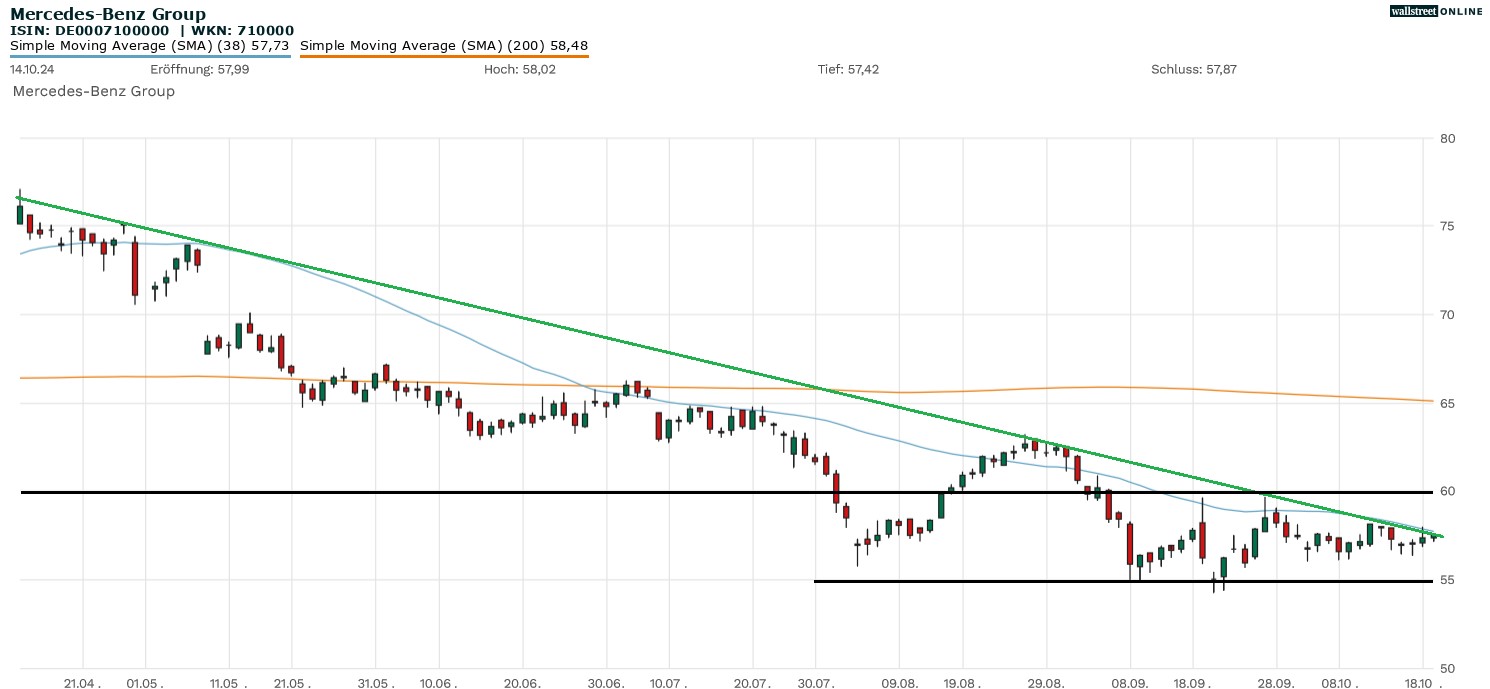The width and height of the screenshot is (1490, 689).
Task: Click the wallstreet ONLINE logo
Action: pos(1436,11)
